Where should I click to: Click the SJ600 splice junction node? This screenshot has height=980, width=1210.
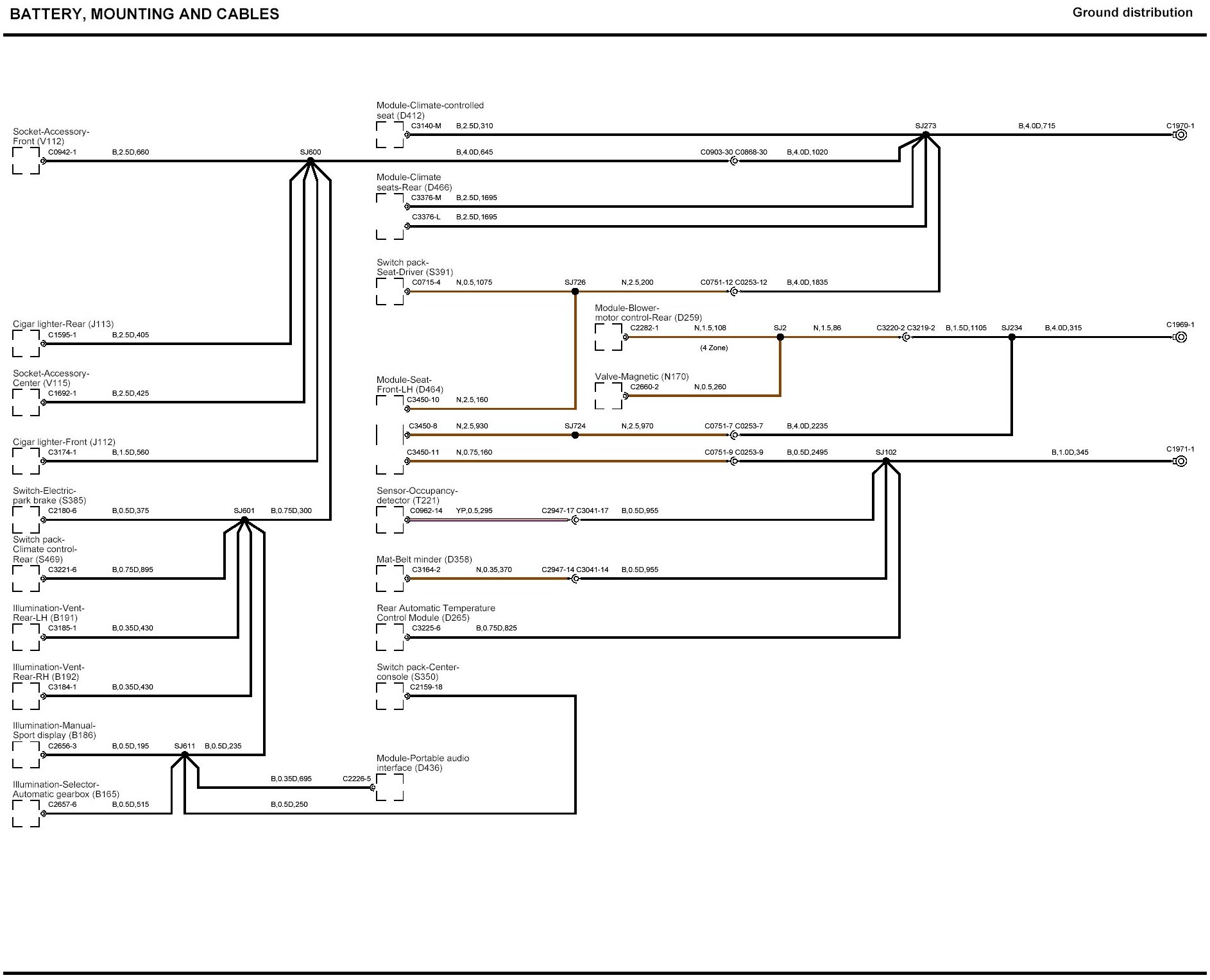click(311, 161)
